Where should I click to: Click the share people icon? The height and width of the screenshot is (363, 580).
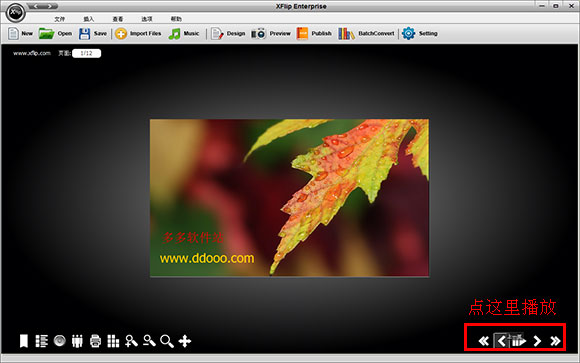(77, 341)
